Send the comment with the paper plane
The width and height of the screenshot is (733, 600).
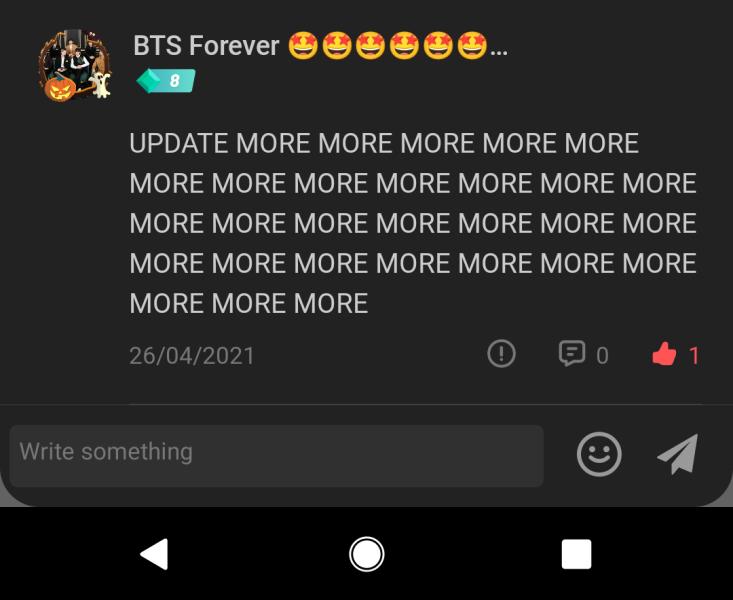tap(678, 454)
